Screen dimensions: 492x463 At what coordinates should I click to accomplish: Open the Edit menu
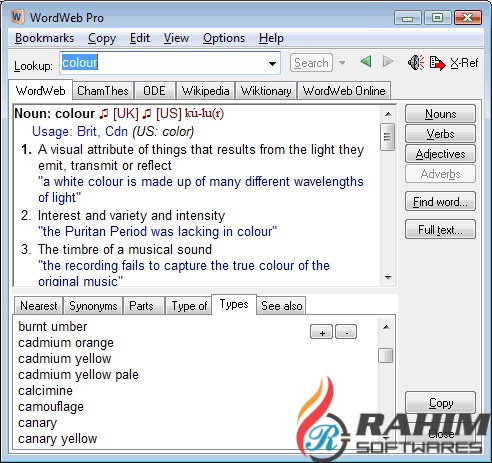140,38
